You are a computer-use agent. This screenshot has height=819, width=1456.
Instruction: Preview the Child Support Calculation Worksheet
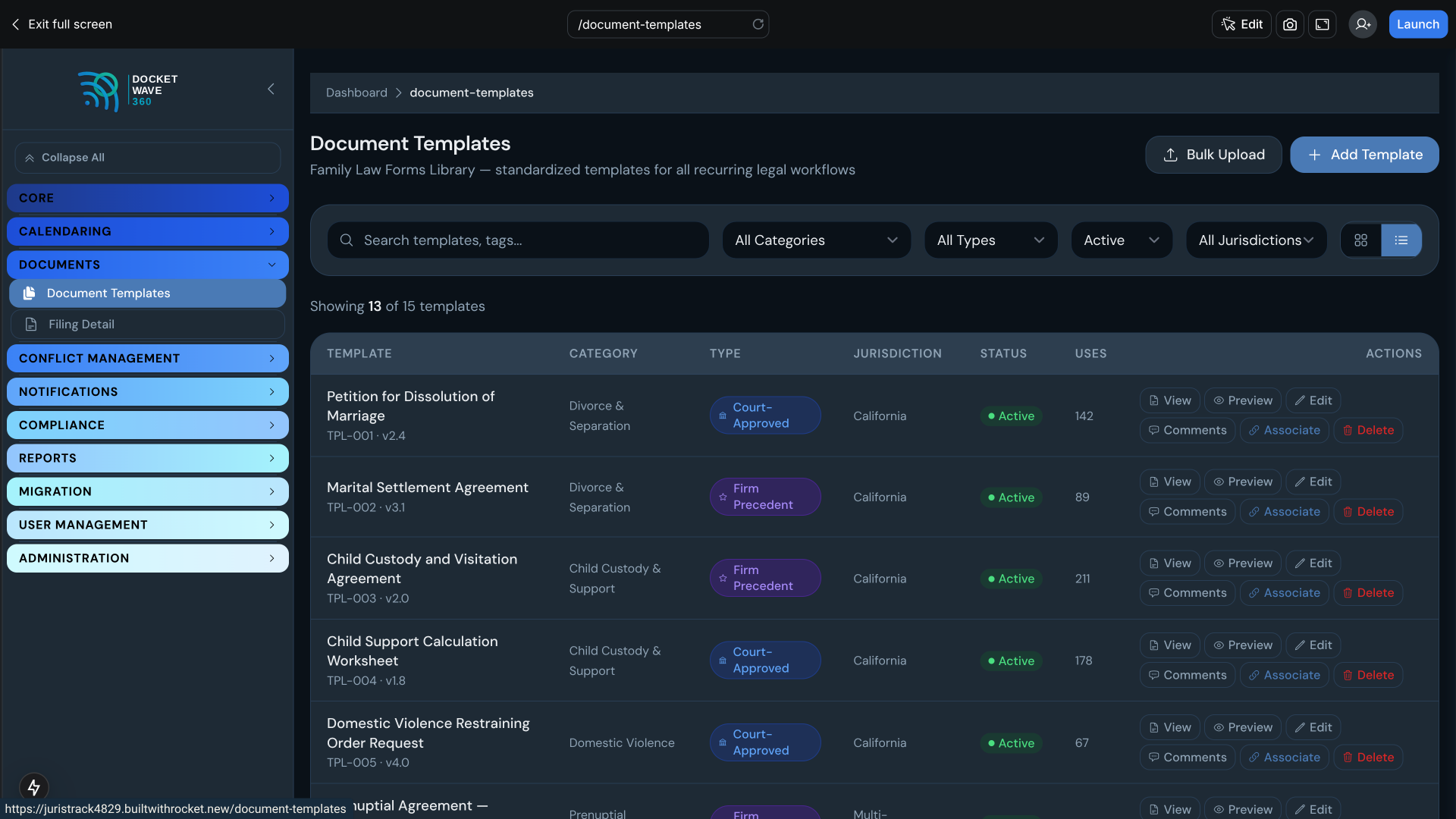click(x=1243, y=645)
